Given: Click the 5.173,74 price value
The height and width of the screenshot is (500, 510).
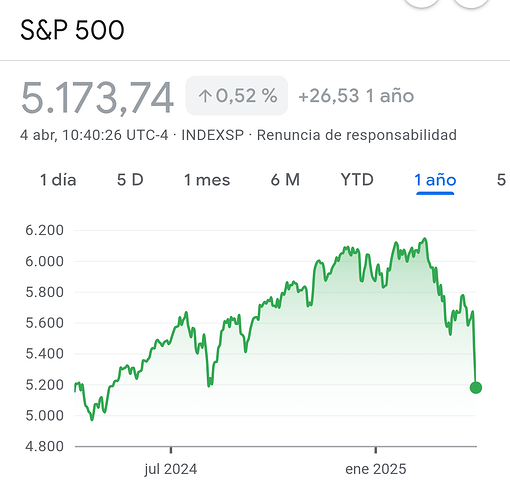Looking at the screenshot, I should (97, 98).
